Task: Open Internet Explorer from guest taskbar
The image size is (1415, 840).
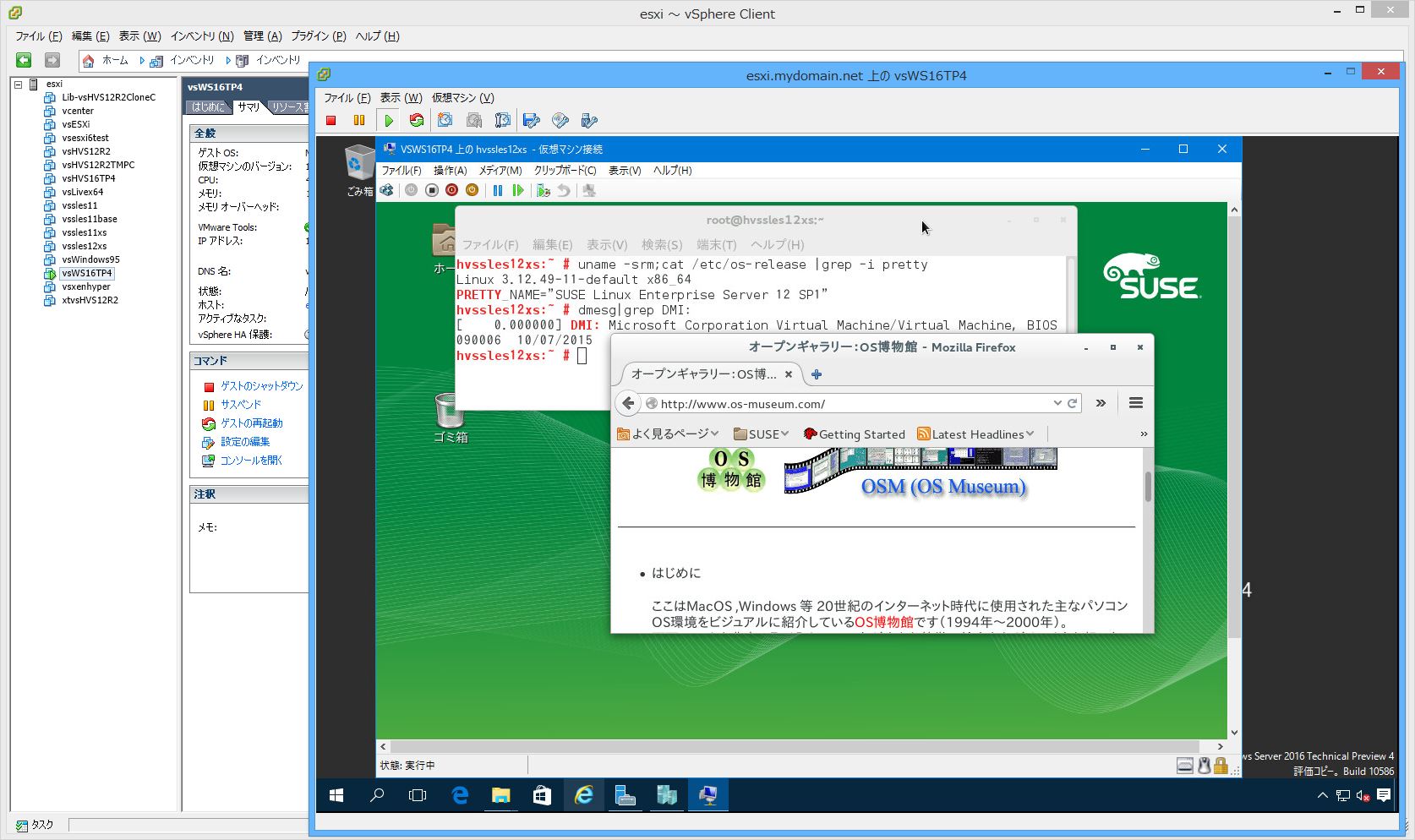Action: coord(583,795)
